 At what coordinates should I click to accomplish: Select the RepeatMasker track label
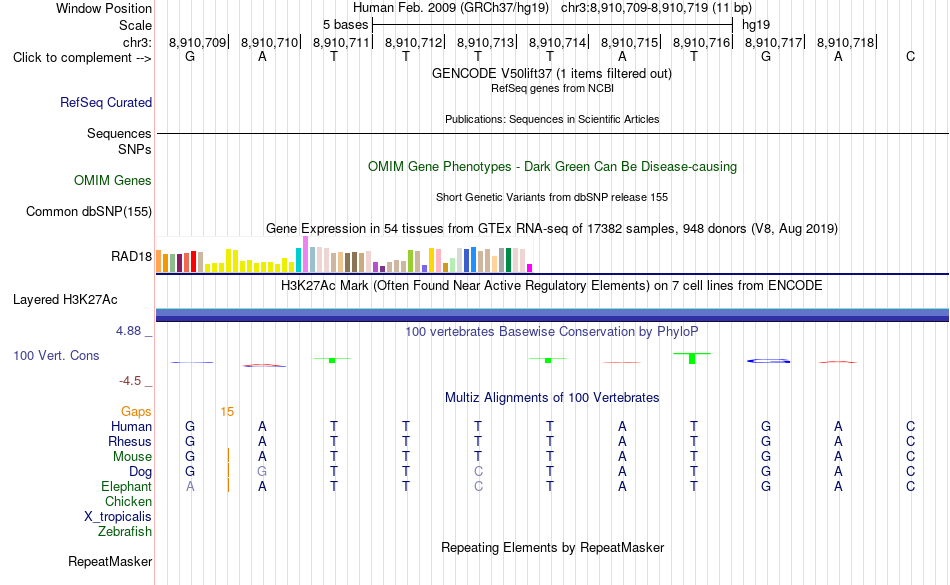tap(110, 561)
